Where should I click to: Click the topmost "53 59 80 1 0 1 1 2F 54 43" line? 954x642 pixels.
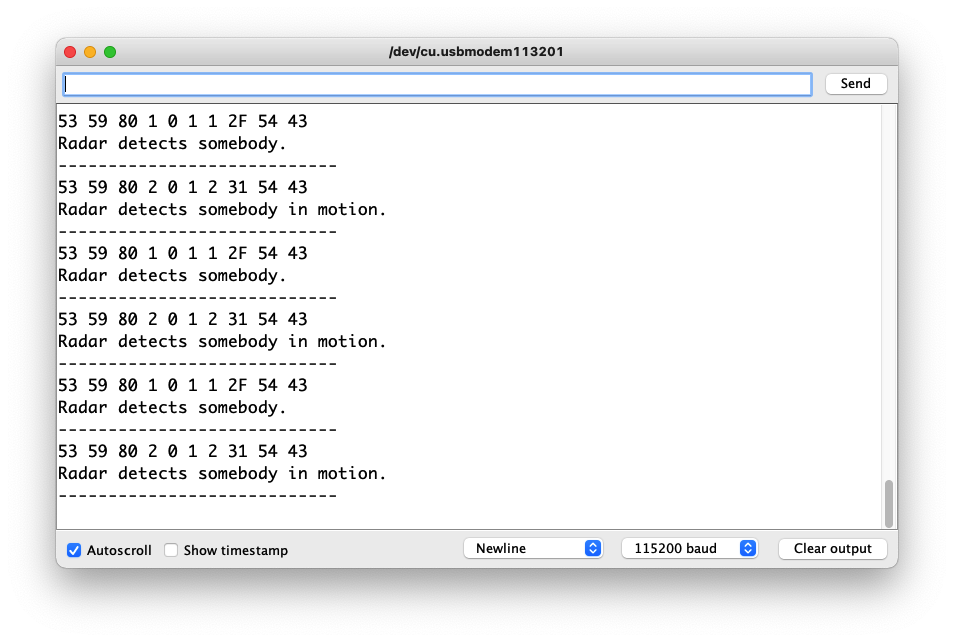click(183, 121)
